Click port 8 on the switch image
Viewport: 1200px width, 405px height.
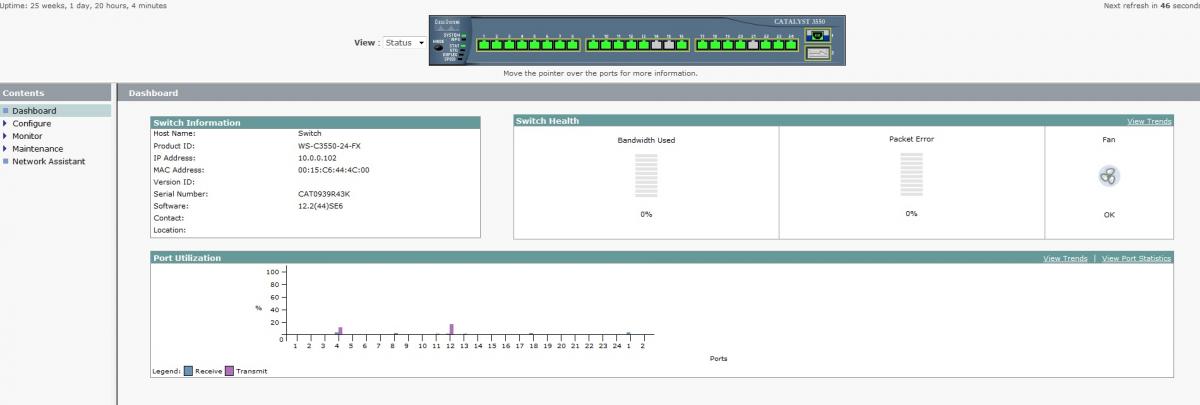tap(572, 44)
